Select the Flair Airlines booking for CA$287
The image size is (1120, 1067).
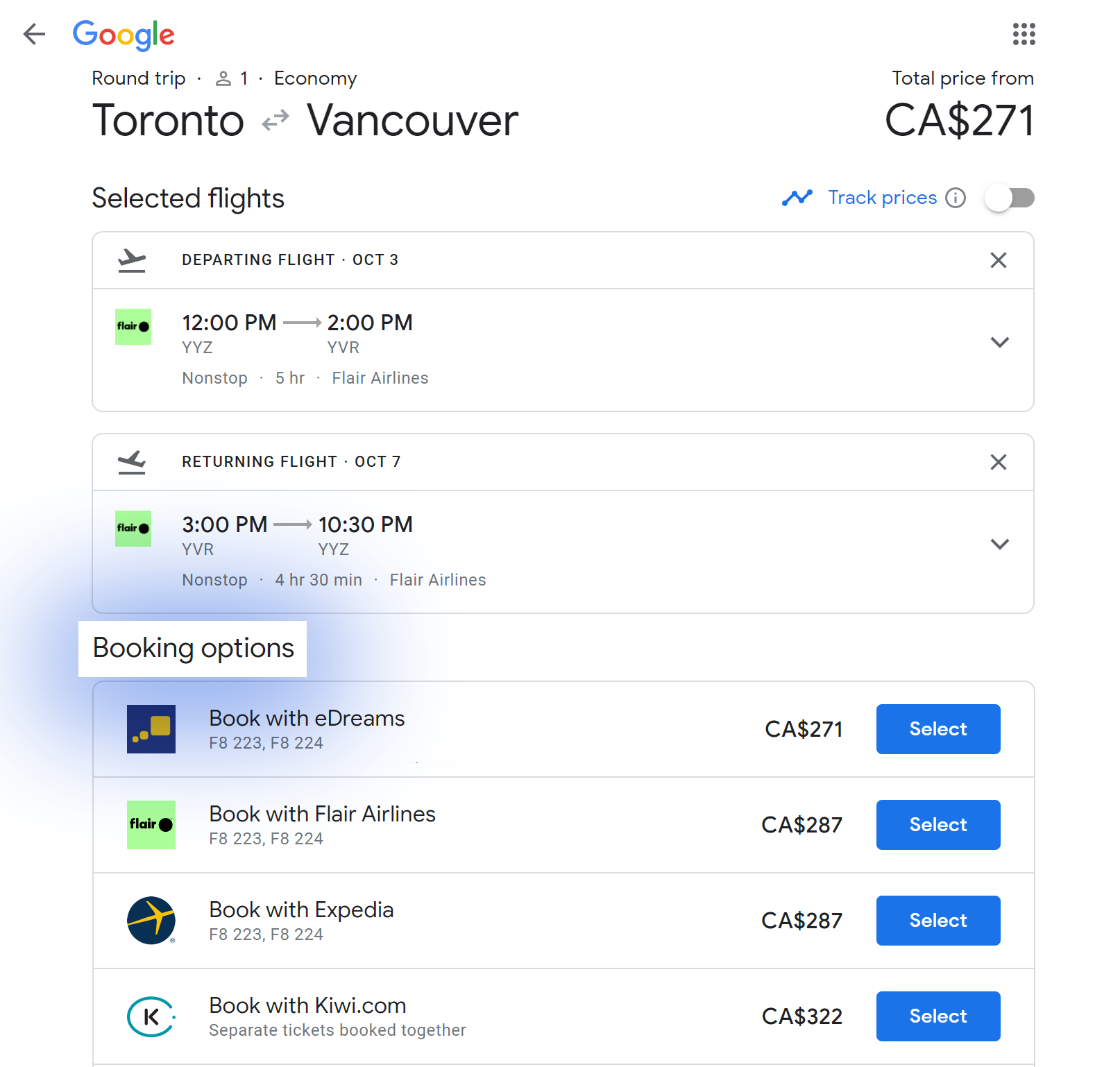(938, 825)
